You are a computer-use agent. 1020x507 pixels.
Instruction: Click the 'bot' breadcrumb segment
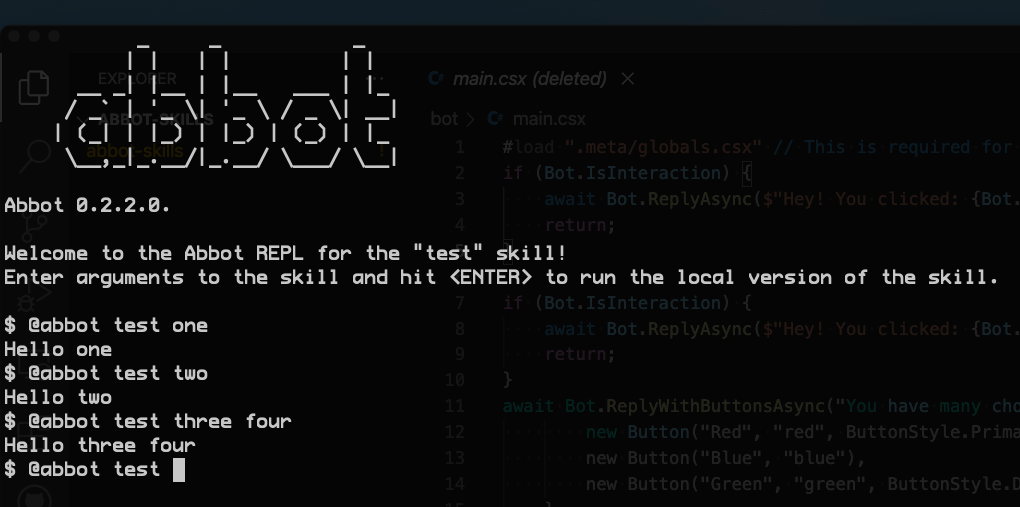coord(444,119)
